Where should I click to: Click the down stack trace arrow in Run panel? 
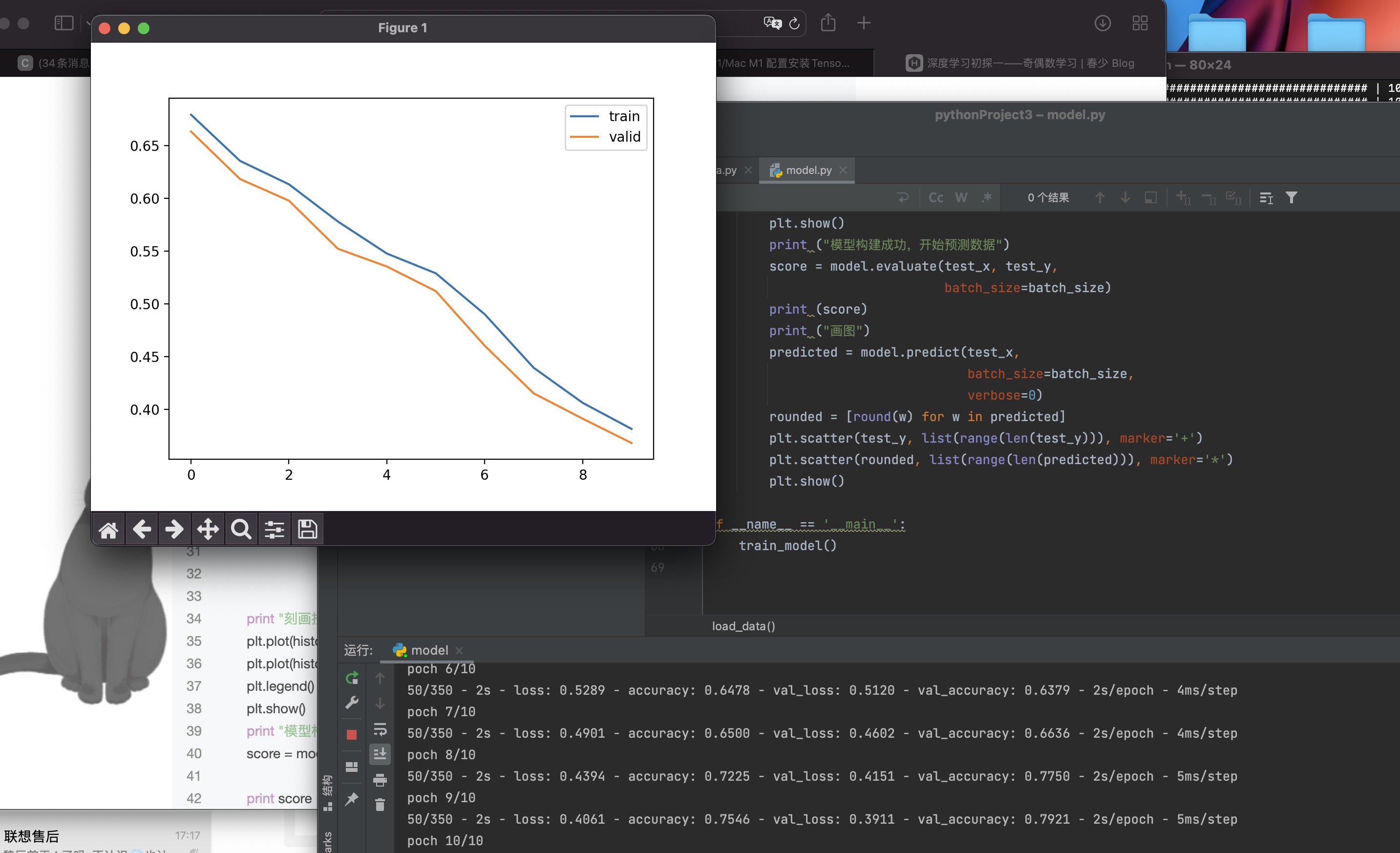click(x=380, y=704)
